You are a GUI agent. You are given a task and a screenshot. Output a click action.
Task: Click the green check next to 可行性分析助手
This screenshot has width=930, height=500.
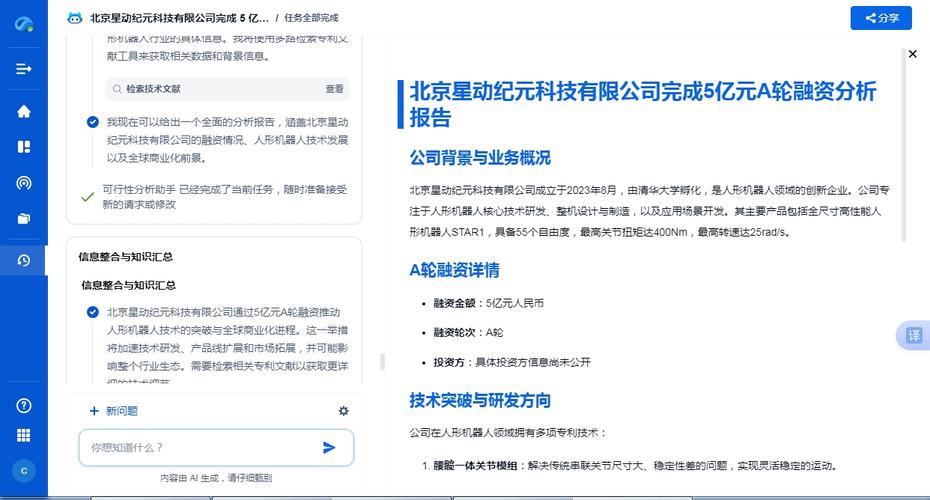click(87, 197)
